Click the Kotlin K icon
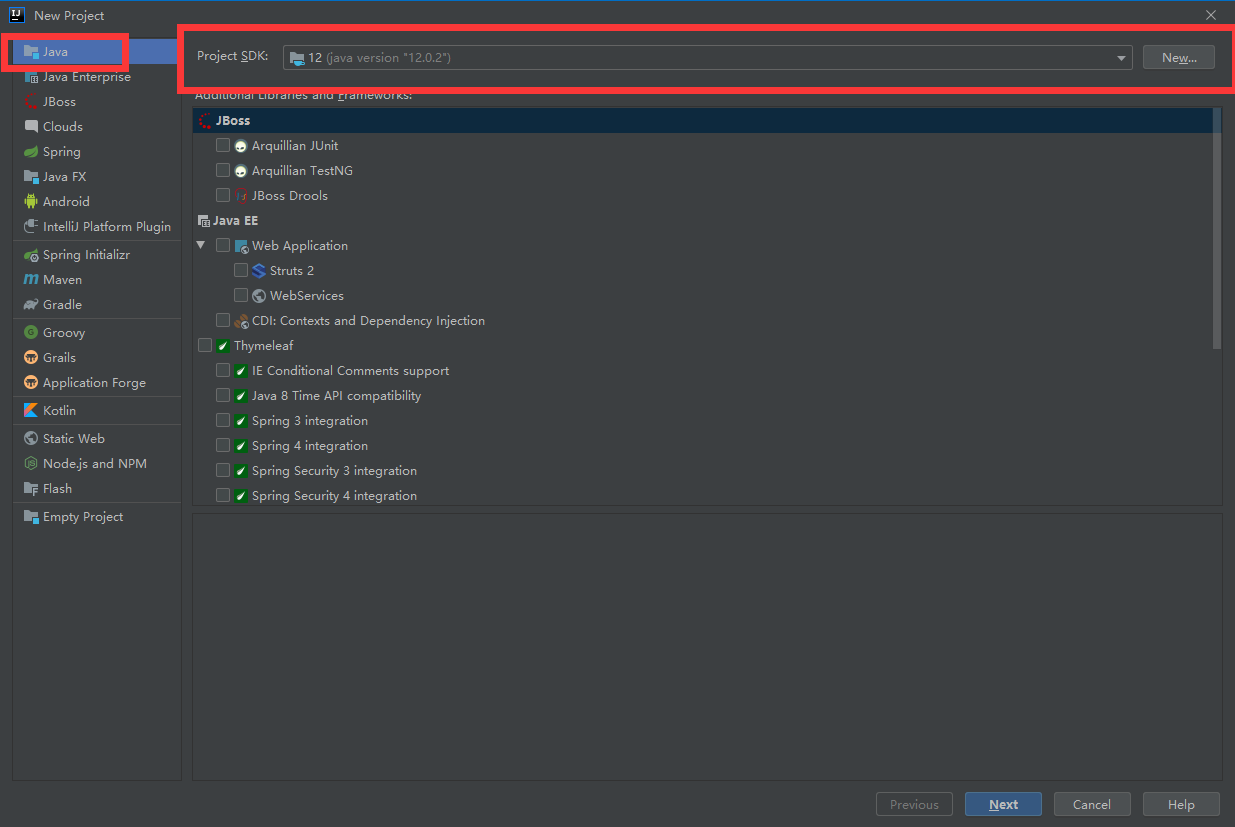 [x=31, y=411]
